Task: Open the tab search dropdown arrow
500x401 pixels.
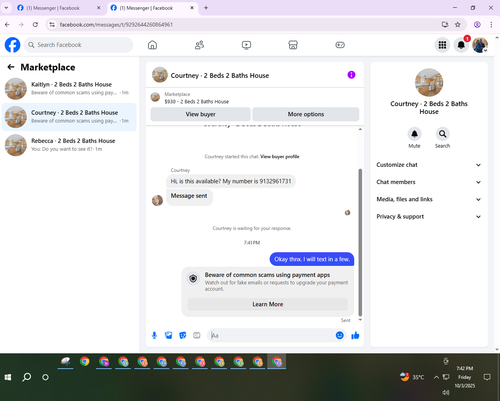Action: (x=6, y=8)
